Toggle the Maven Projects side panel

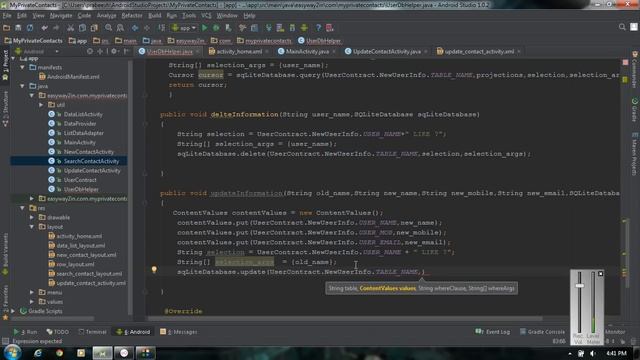point(635,154)
